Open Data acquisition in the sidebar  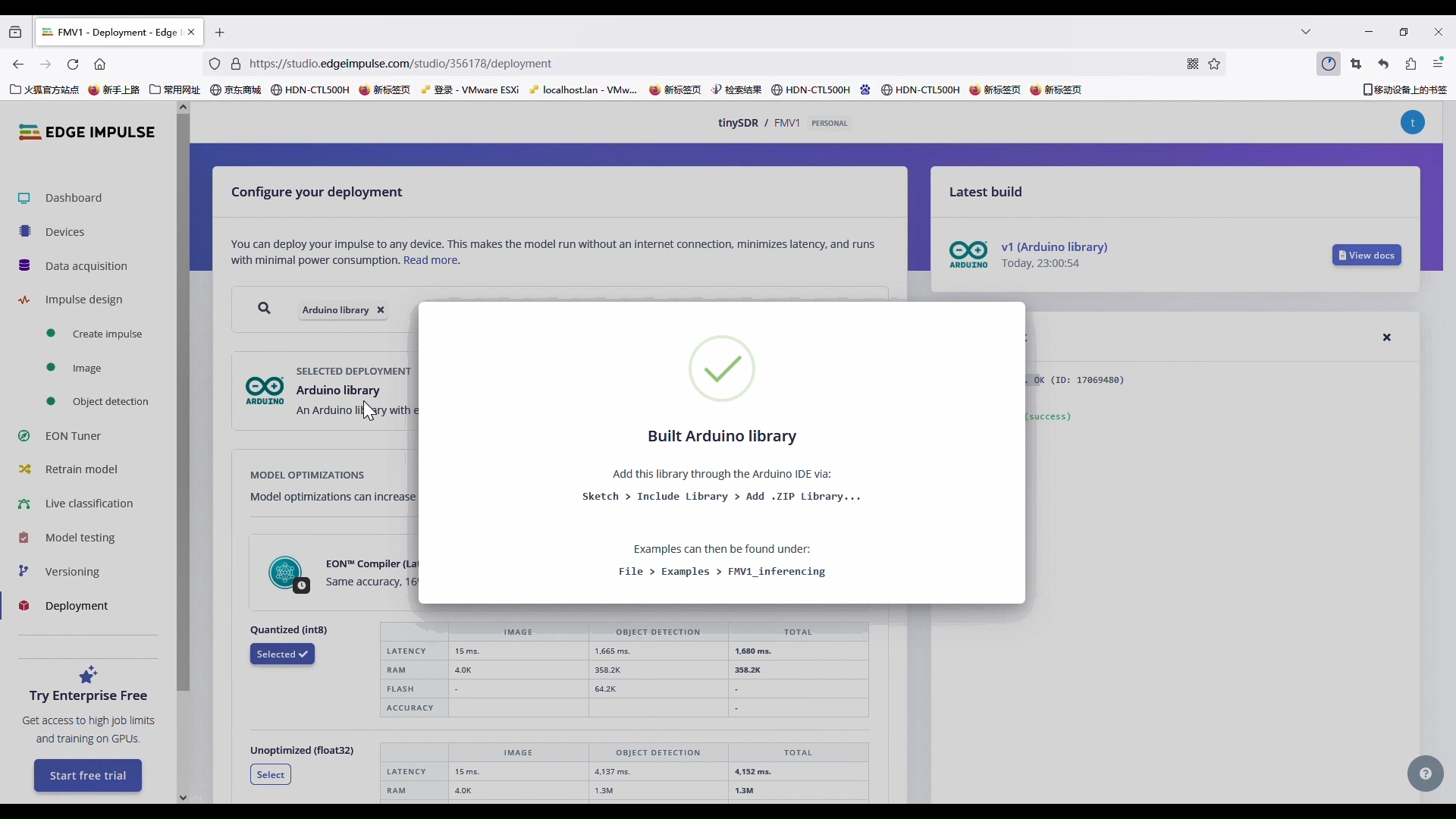[86, 266]
